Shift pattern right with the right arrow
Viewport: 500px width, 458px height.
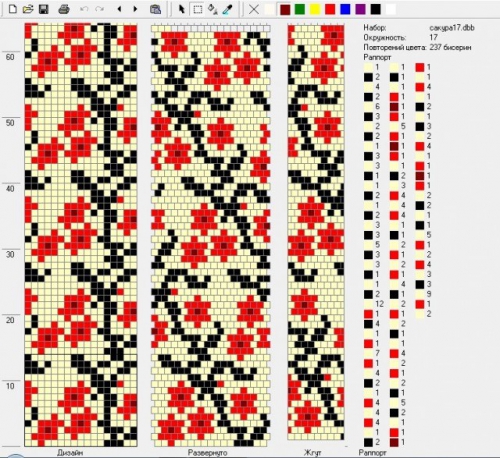point(135,9)
